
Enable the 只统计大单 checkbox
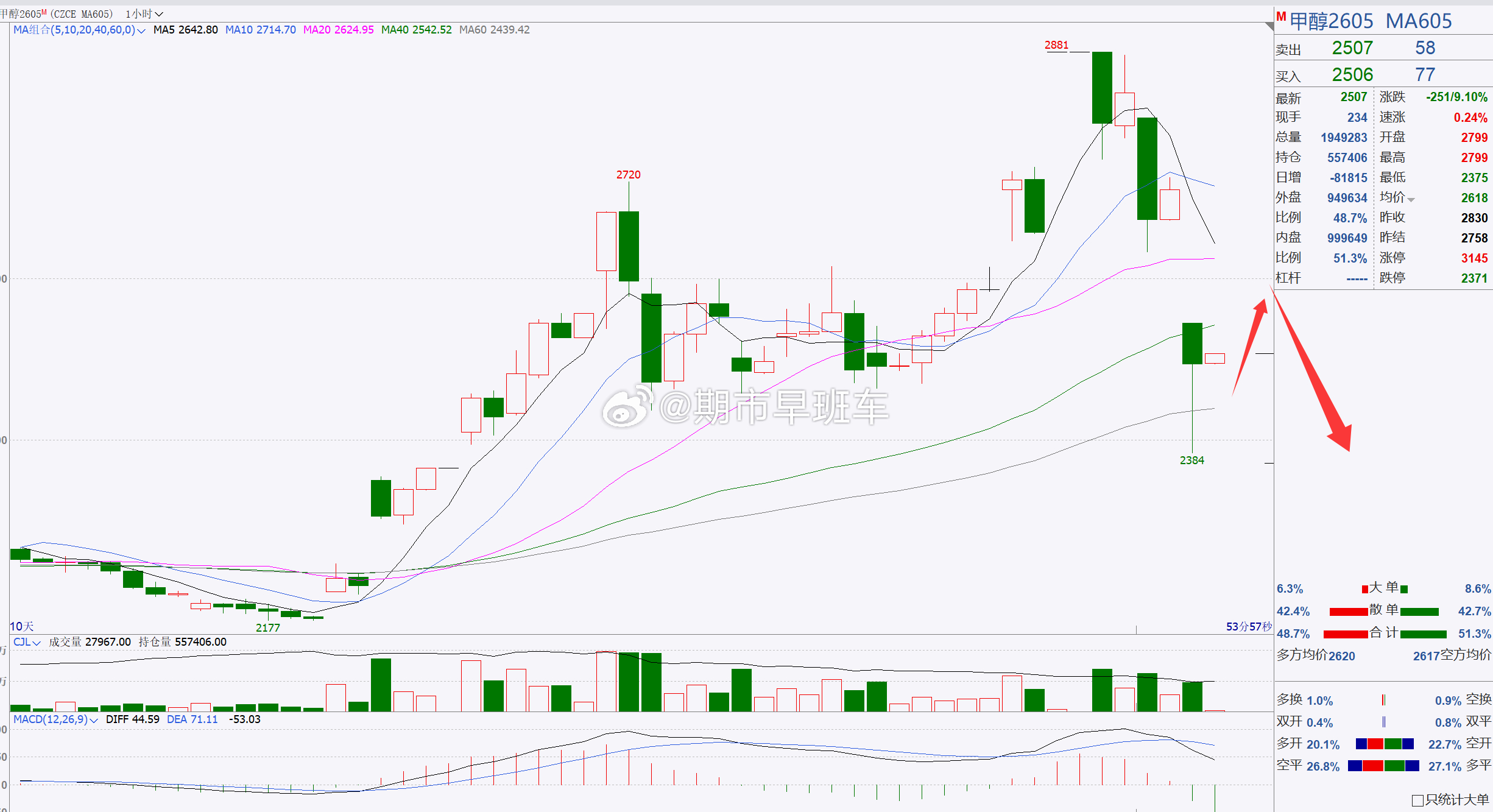[x=1417, y=800]
